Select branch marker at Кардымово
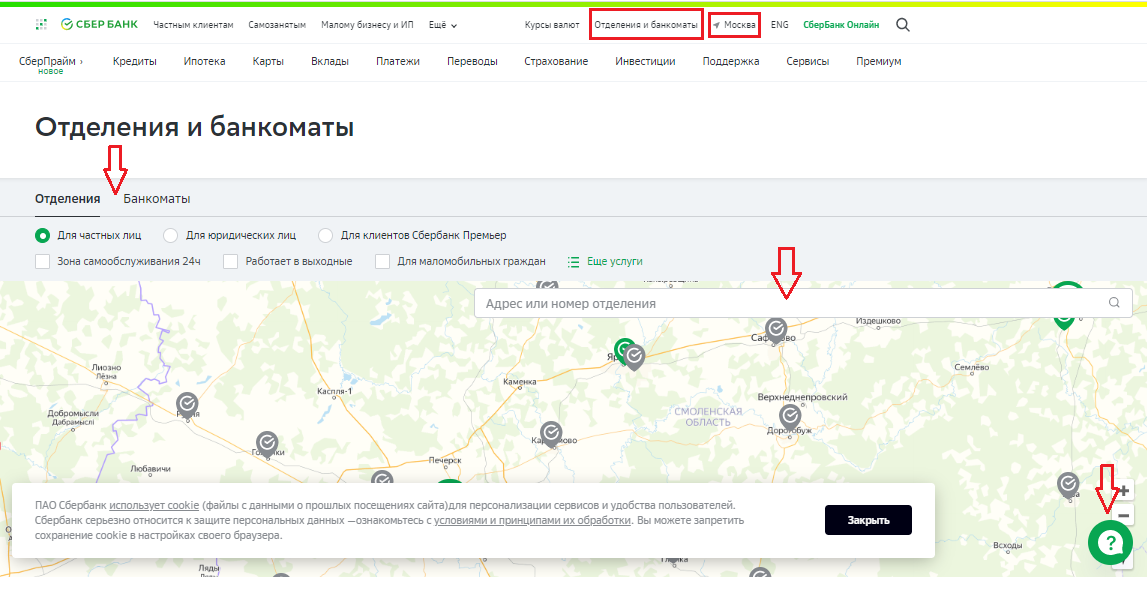This screenshot has width=1147, height=598. pos(551,433)
